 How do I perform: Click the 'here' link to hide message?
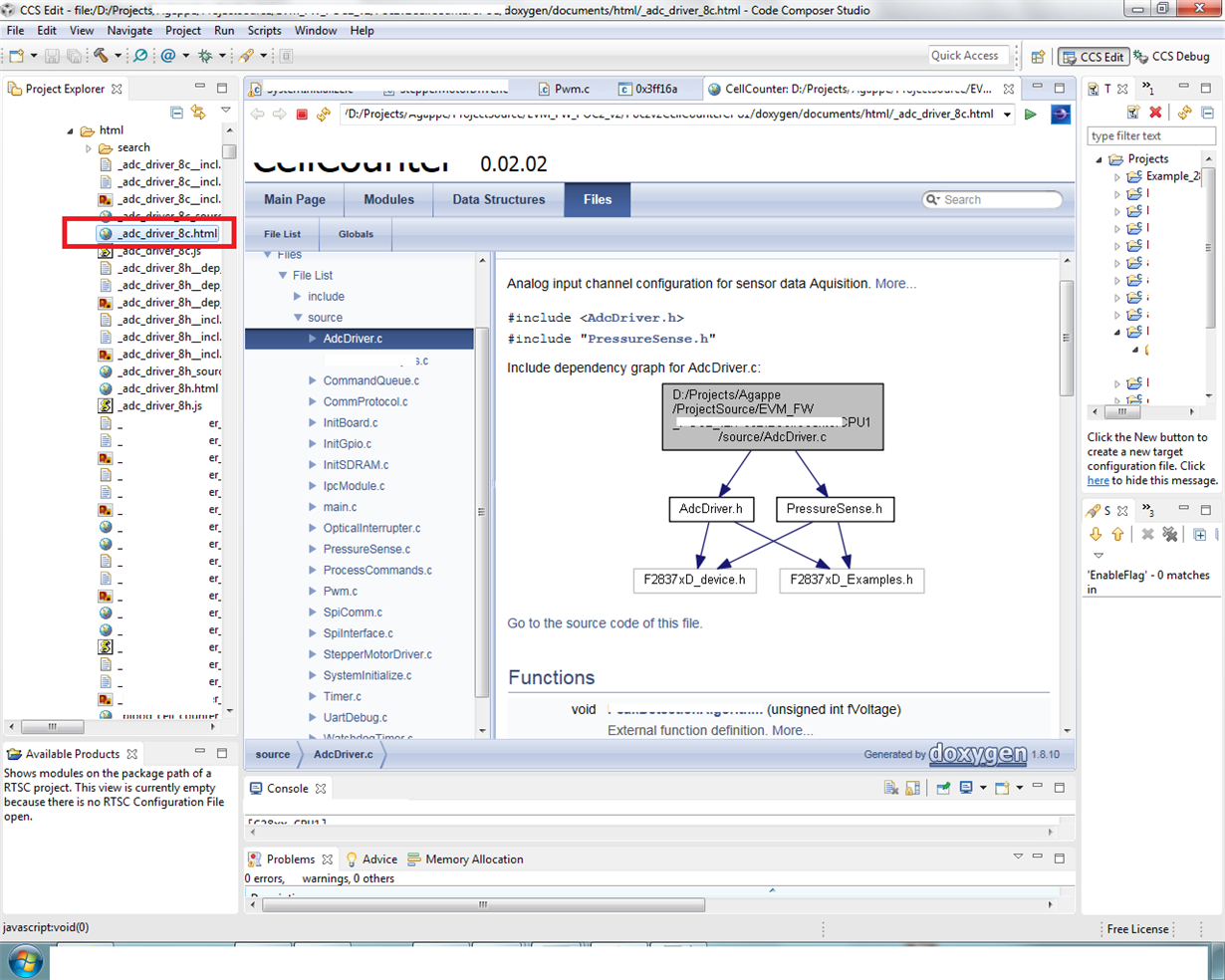point(1098,480)
